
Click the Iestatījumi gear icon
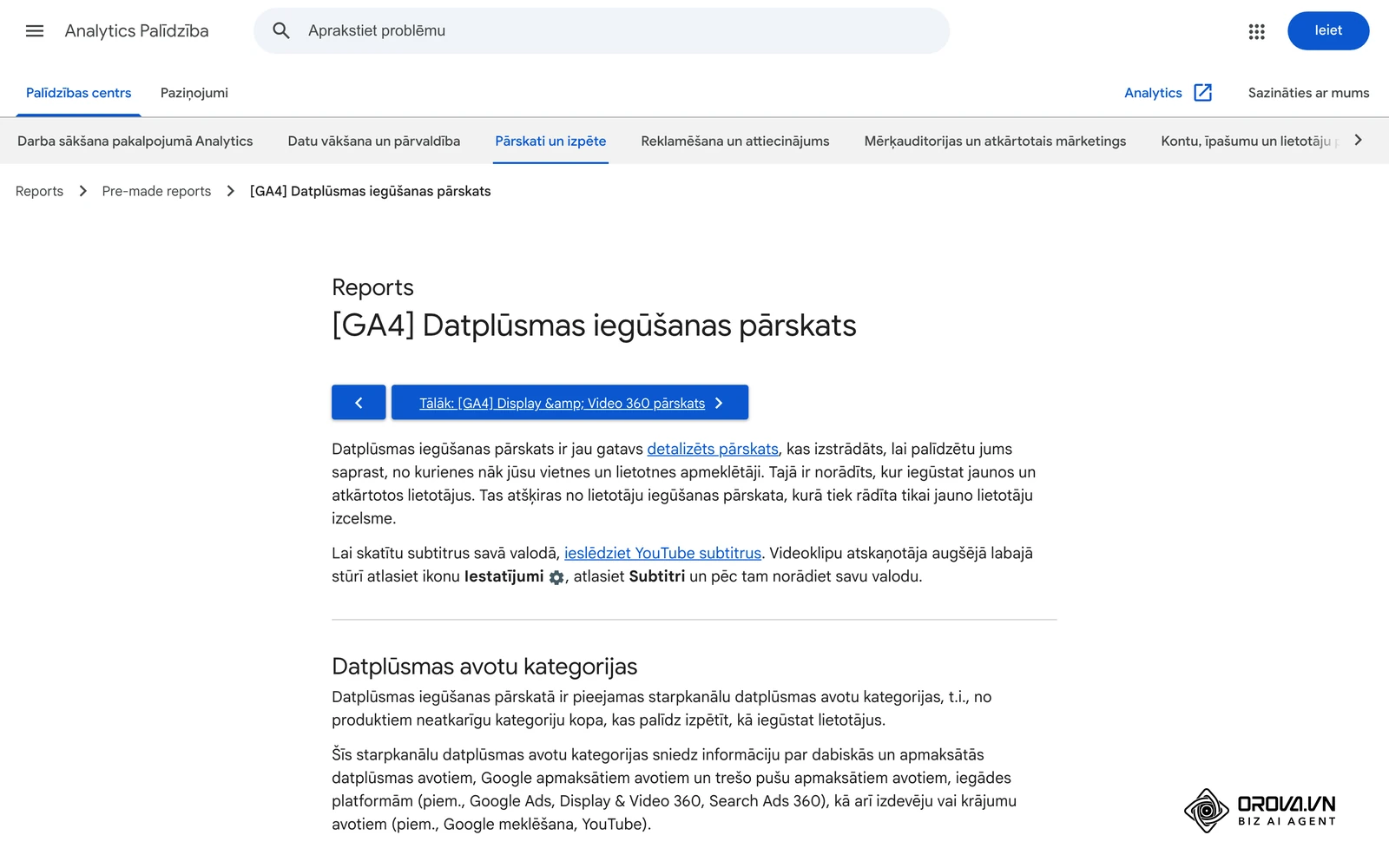click(556, 577)
